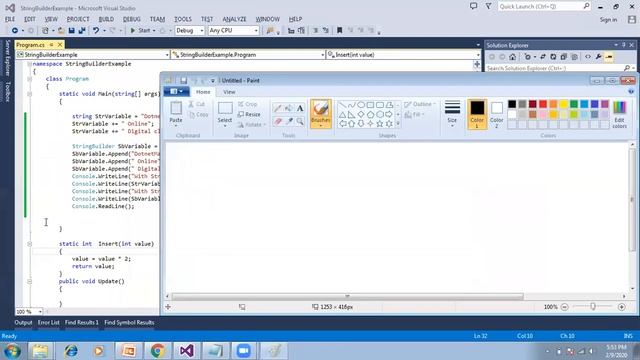Viewport: 640px width, 360px height.
Task: Open Visual Studio from the taskbar
Action: click(x=187, y=351)
